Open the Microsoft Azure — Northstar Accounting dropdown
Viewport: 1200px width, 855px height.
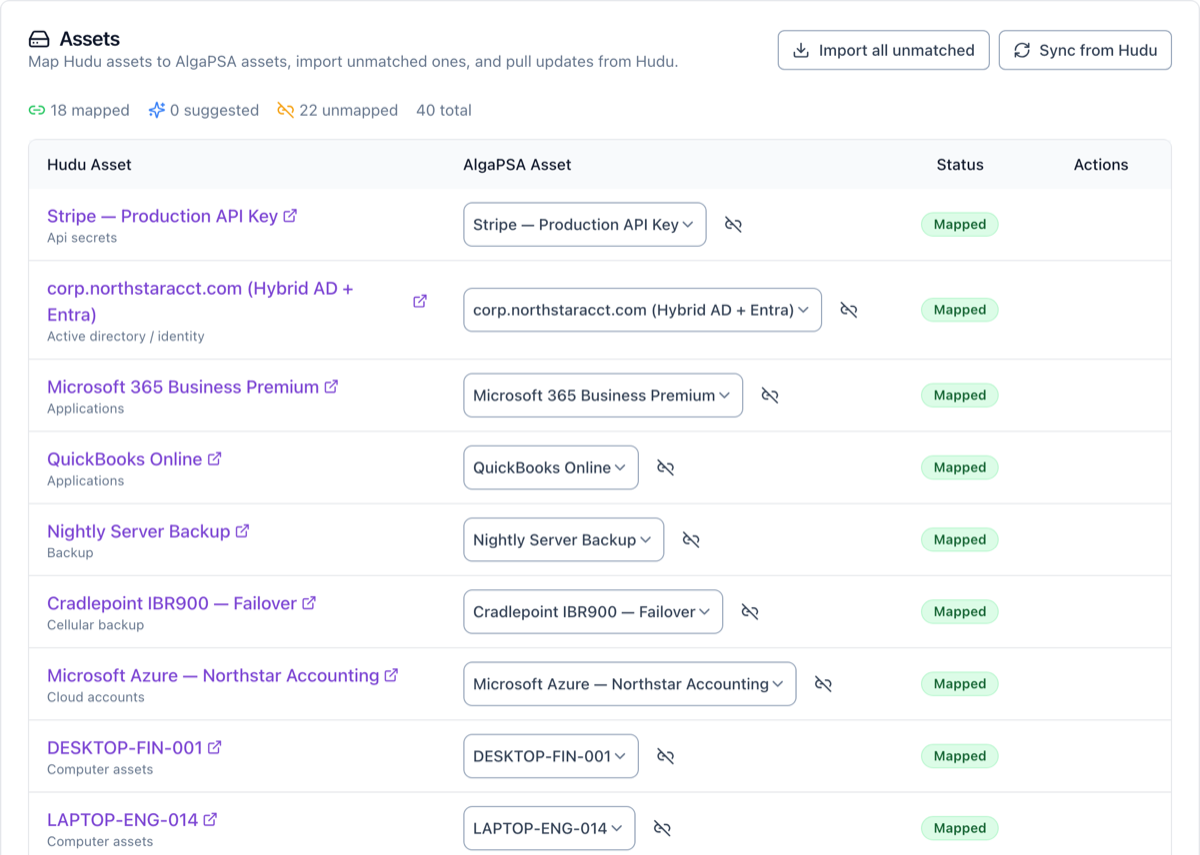pyautogui.click(x=630, y=684)
